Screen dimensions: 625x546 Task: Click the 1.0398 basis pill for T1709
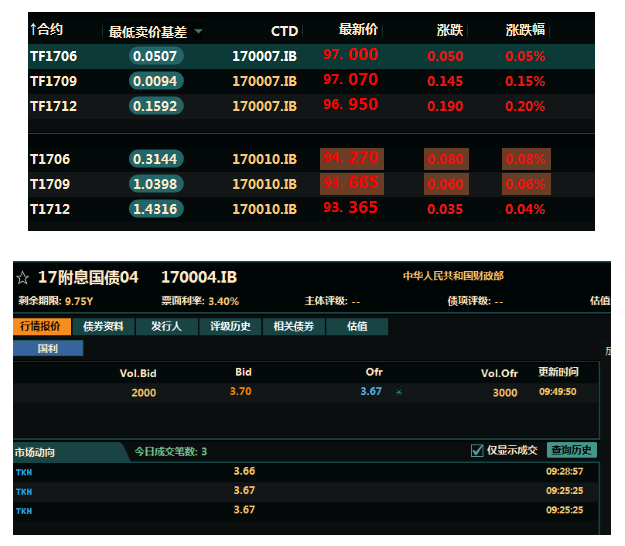[x=156, y=184]
